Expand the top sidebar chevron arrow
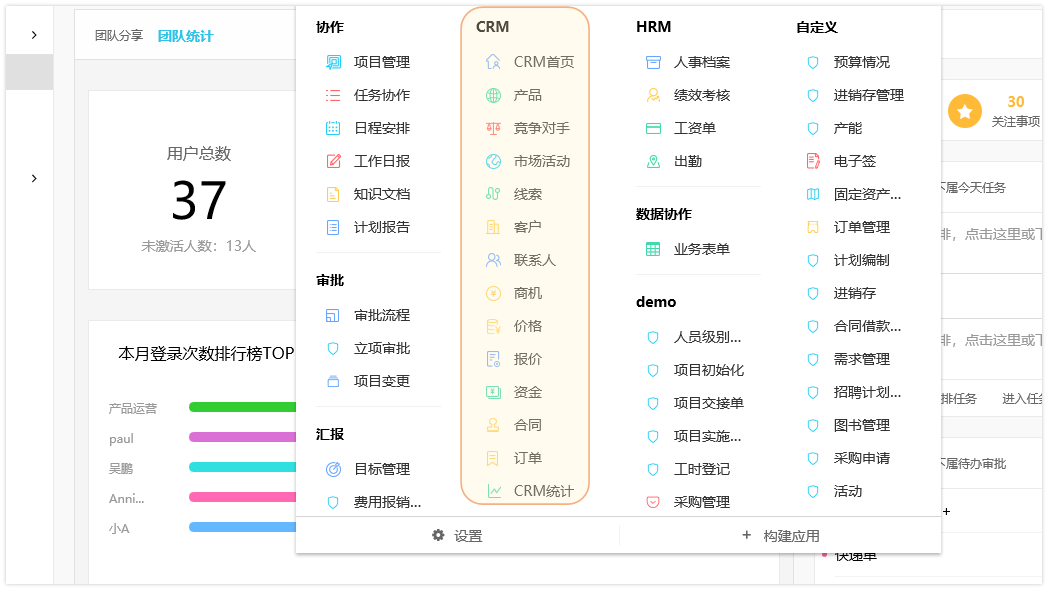 (34, 35)
